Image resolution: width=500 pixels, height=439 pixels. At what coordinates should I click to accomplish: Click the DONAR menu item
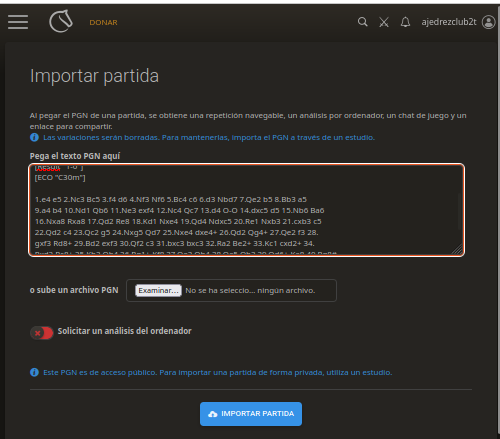point(103,23)
